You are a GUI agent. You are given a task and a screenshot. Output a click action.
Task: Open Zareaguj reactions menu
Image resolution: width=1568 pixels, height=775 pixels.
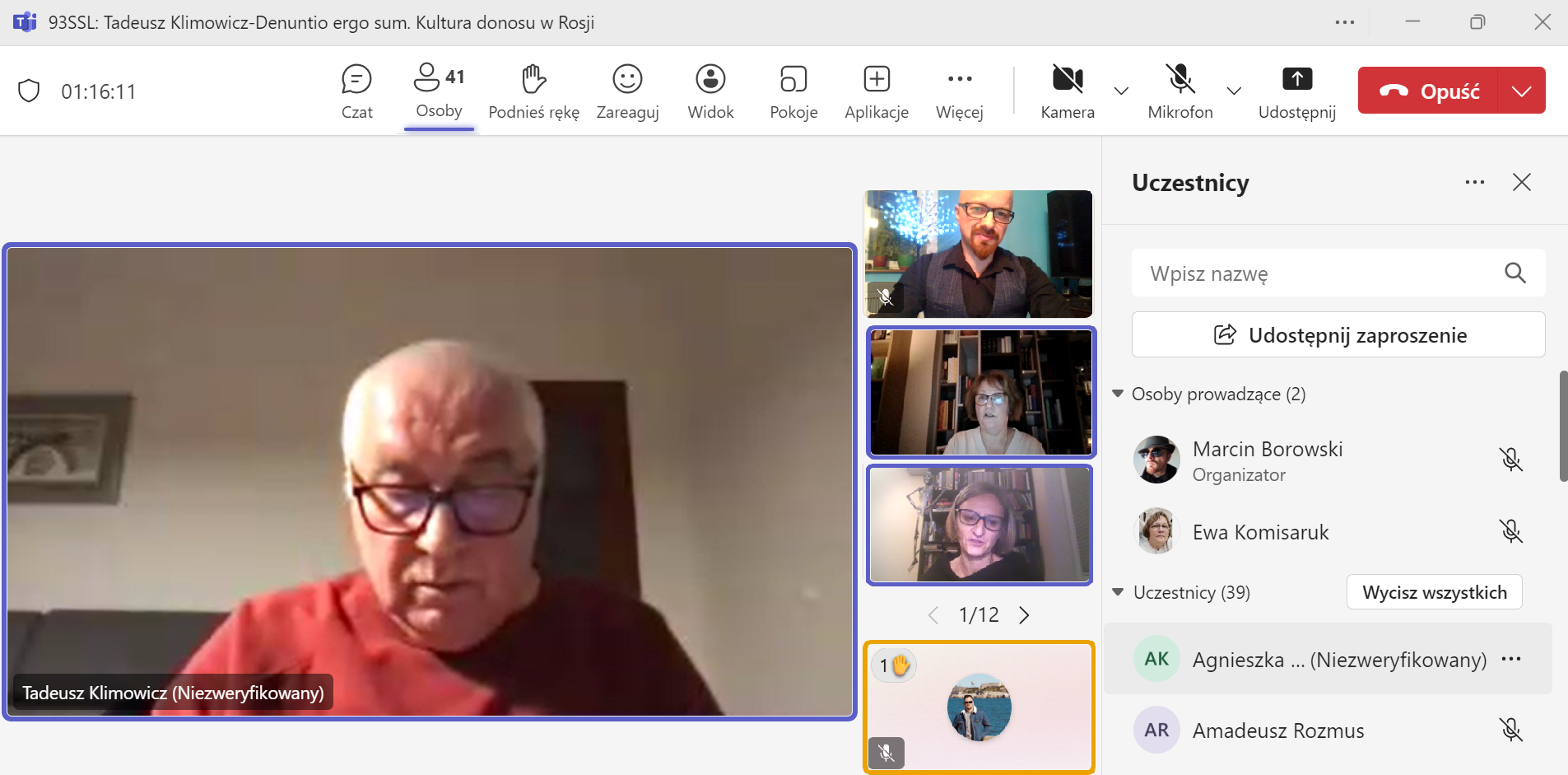pos(627,92)
